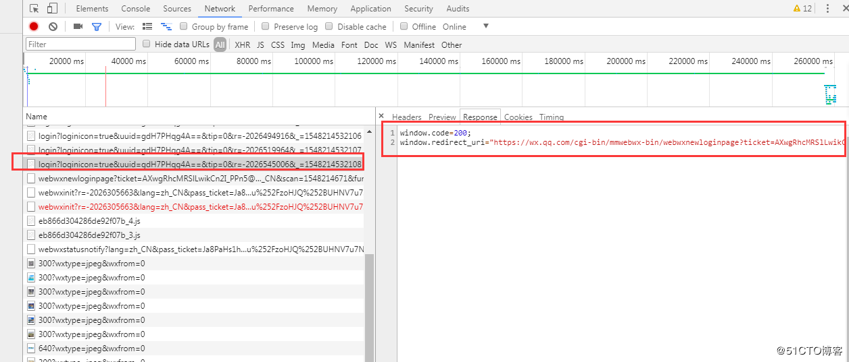The height and width of the screenshot is (362, 849).
Task: Open the Elements panel tab
Action: click(92, 9)
